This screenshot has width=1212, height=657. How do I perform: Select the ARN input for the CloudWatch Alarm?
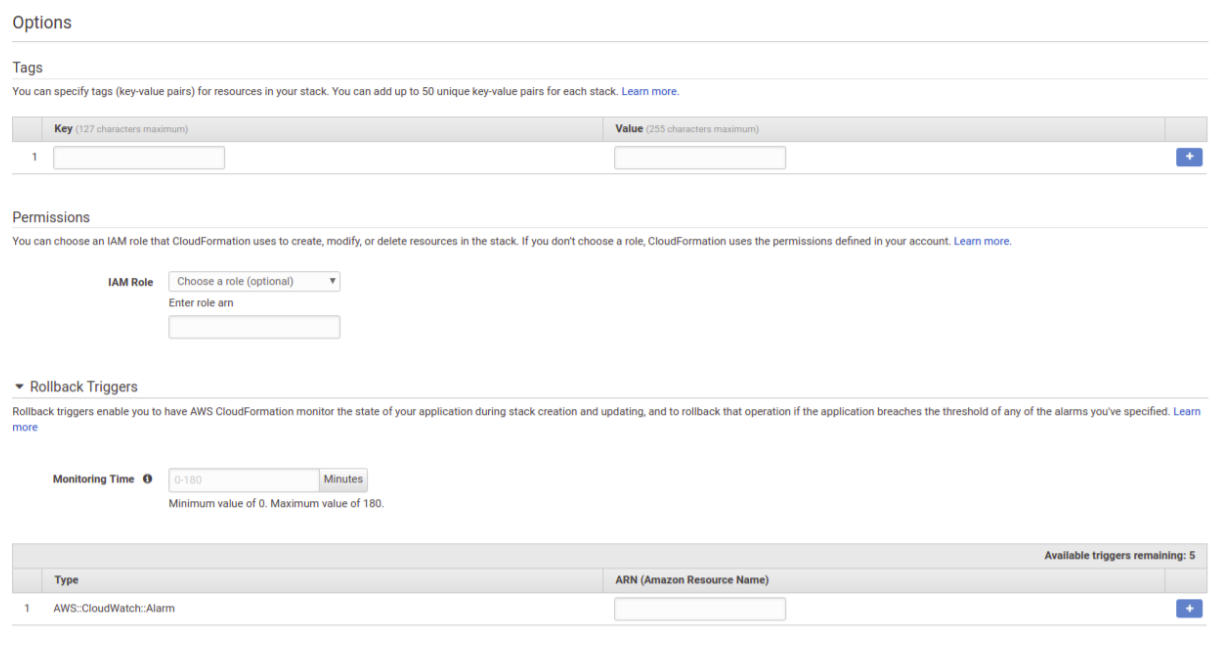point(699,608)
